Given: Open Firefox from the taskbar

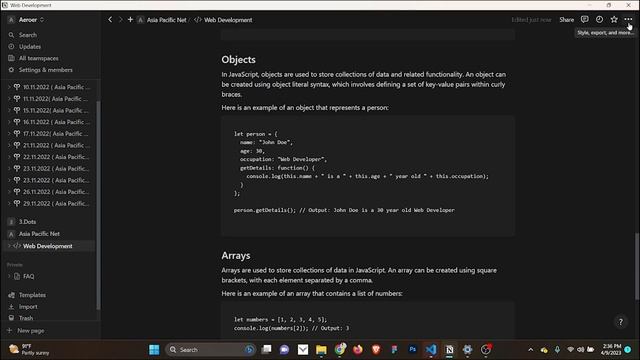Looking at the screenshot, I should 358,350.
